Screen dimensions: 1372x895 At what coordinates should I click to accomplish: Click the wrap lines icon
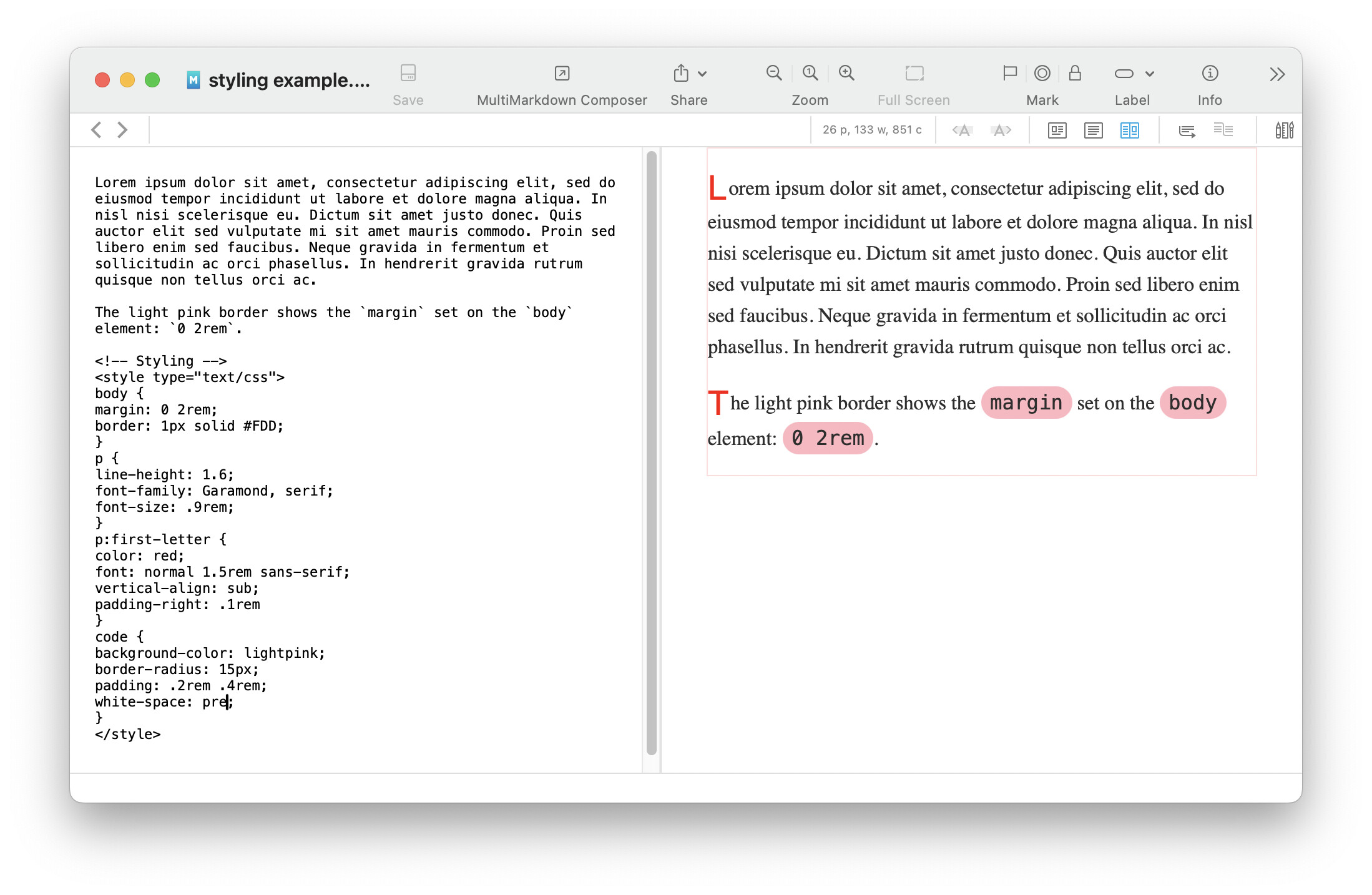[1187, 130]
